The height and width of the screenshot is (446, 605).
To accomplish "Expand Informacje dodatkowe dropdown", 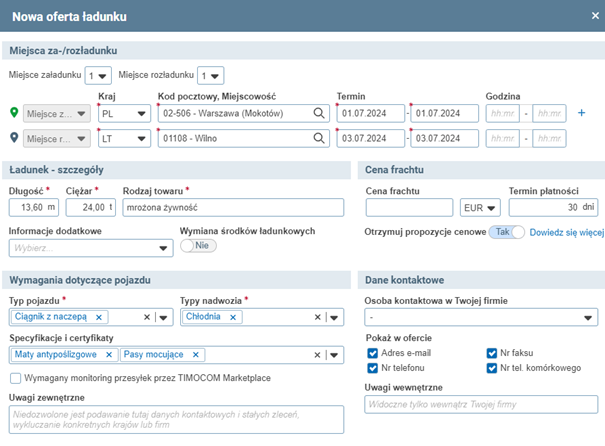I will click(91, 248).
